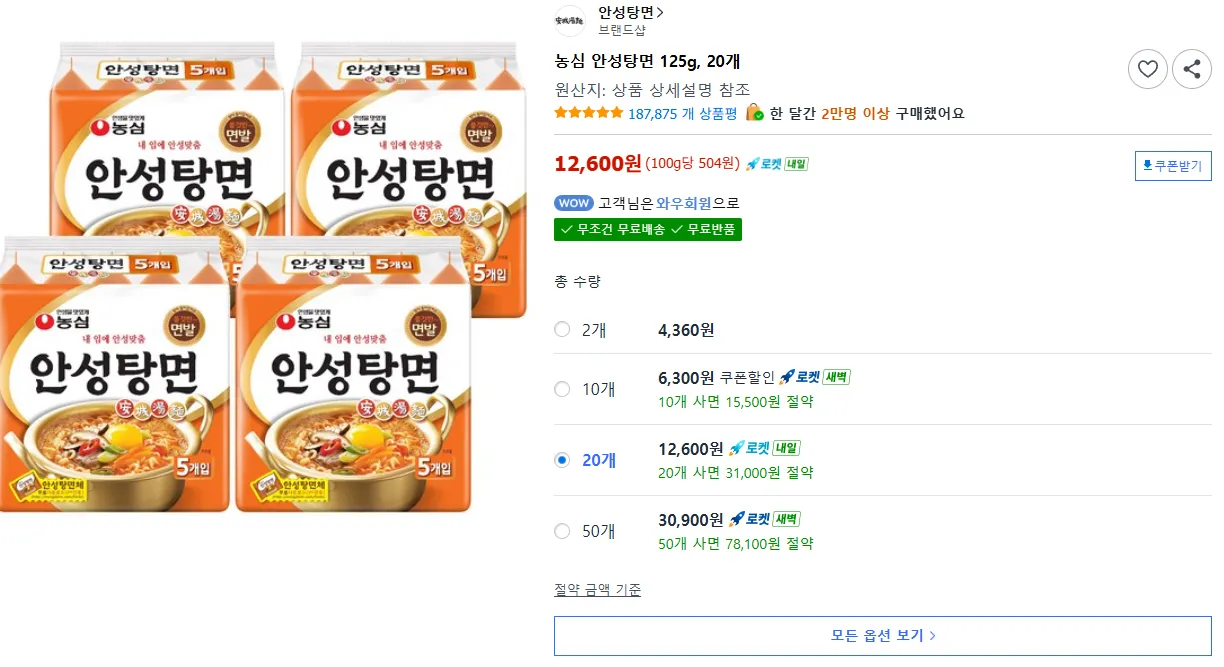Click the share icon button
The image size is (1224, 667).
(x=1191, y=69)
